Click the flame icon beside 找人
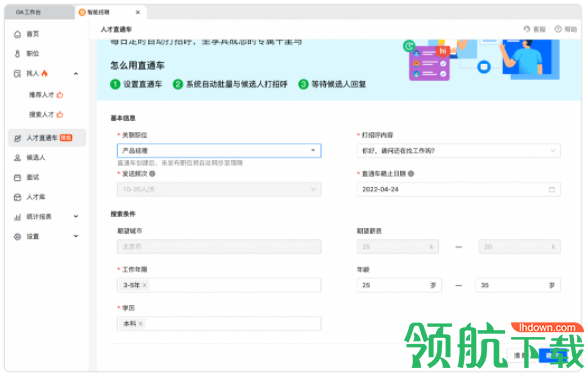The height and width of the screenshot is (375, 584). [x=44, y=73]
